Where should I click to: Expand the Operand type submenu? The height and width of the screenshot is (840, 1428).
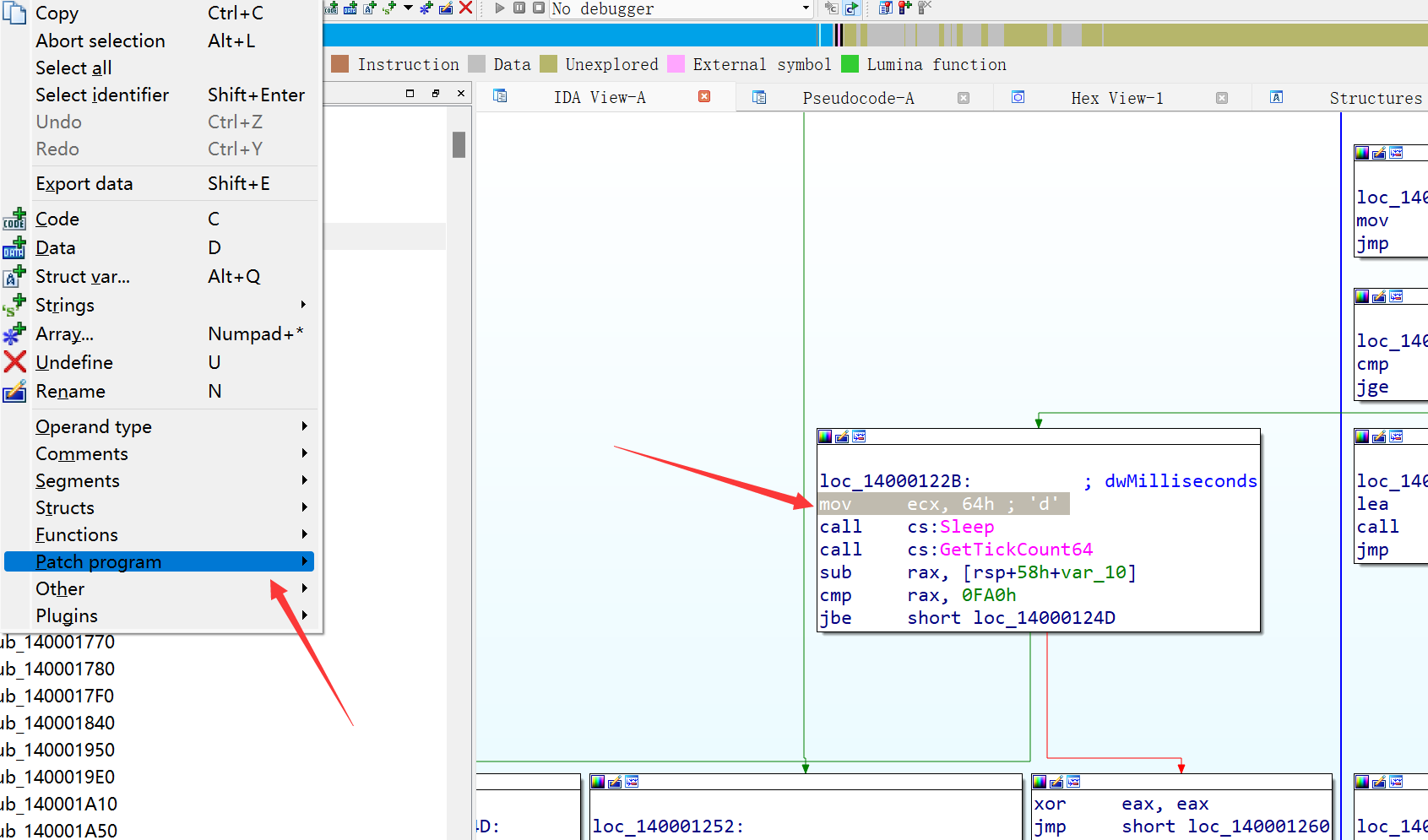coord(160,426)
